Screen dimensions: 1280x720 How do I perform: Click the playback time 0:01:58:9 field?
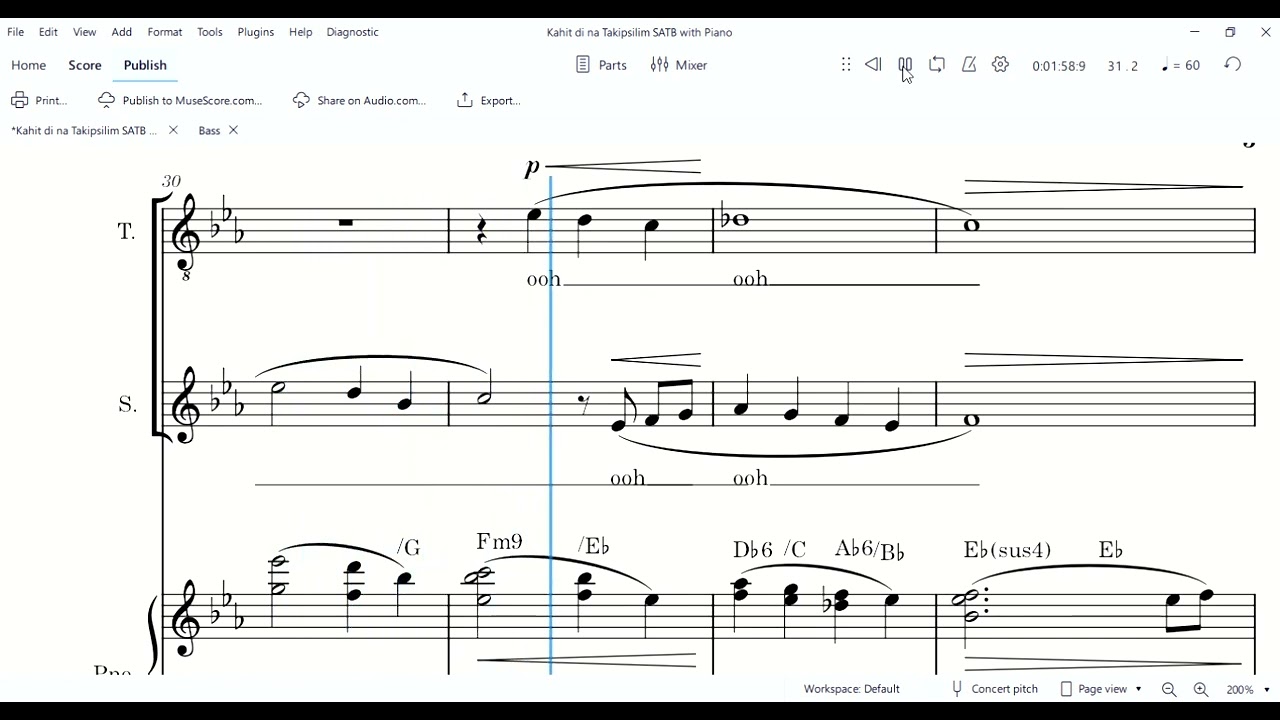coord(1059,66)
